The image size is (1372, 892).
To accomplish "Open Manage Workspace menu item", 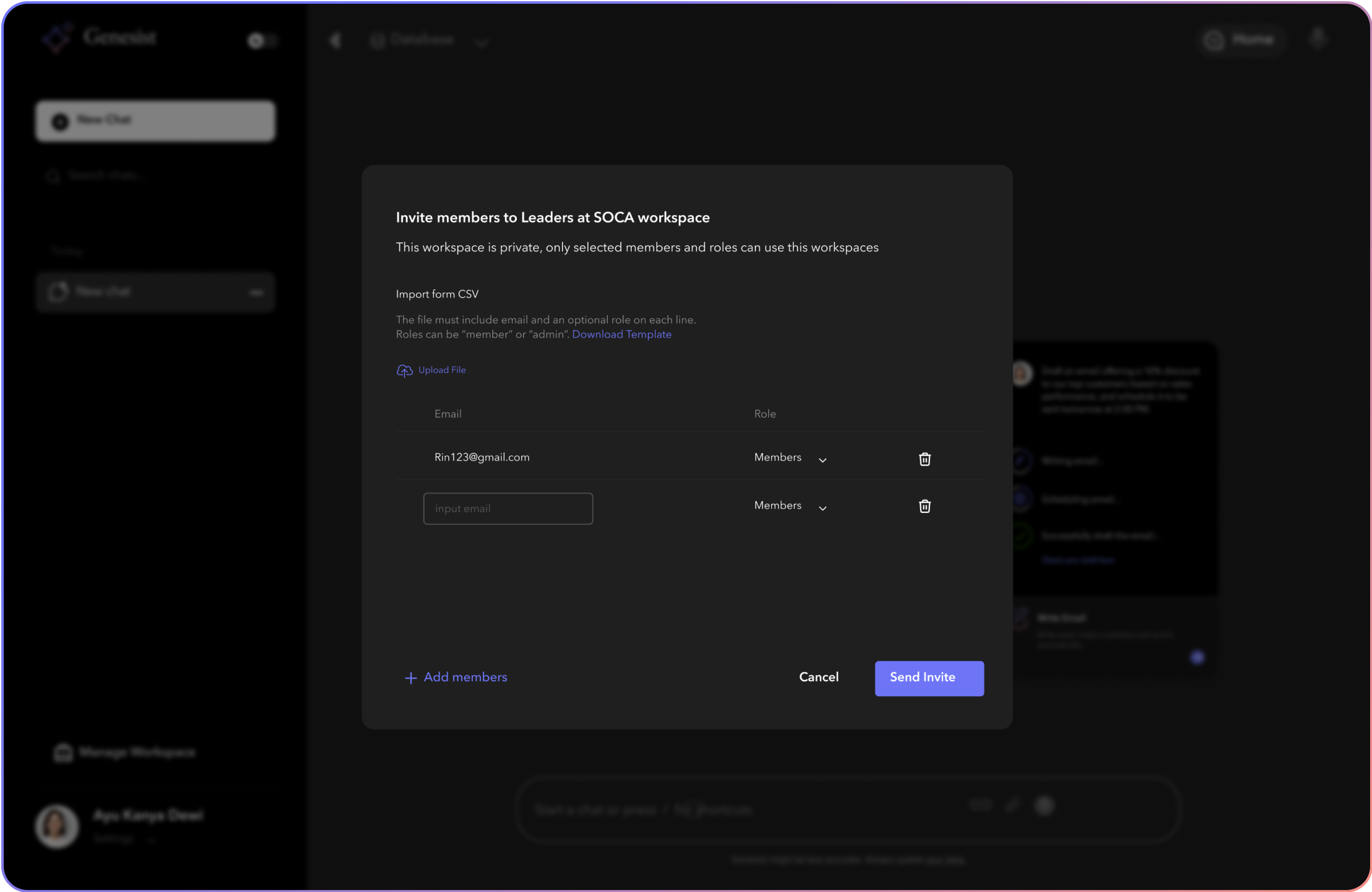I will click(x=136, y=752).
